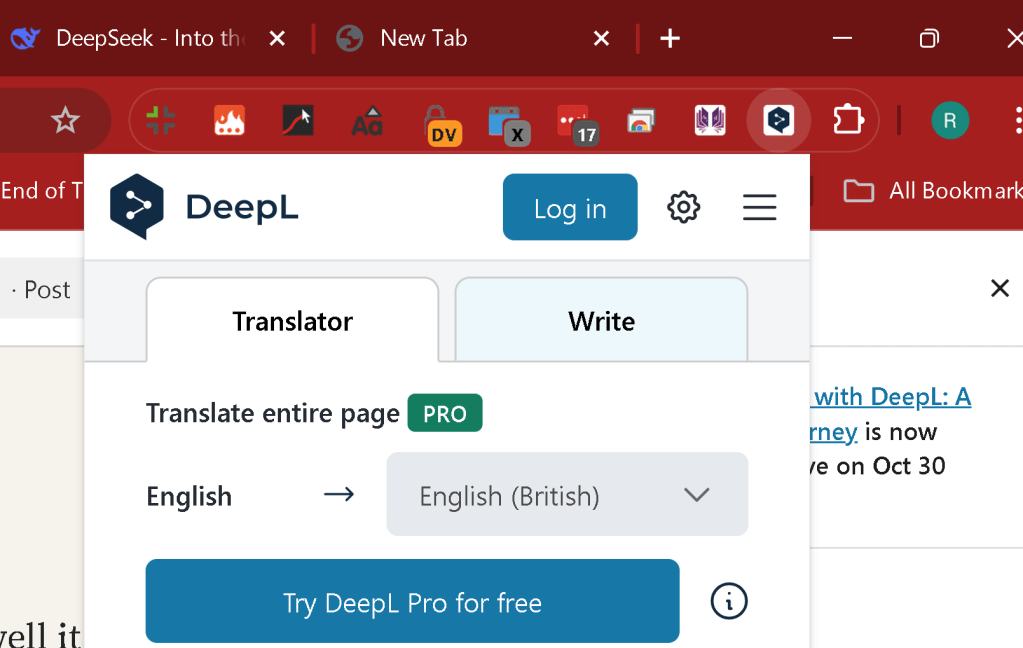This screenshot has width=1023, height=648.
Task: Click the Log in button
Action: coord(570,207)
